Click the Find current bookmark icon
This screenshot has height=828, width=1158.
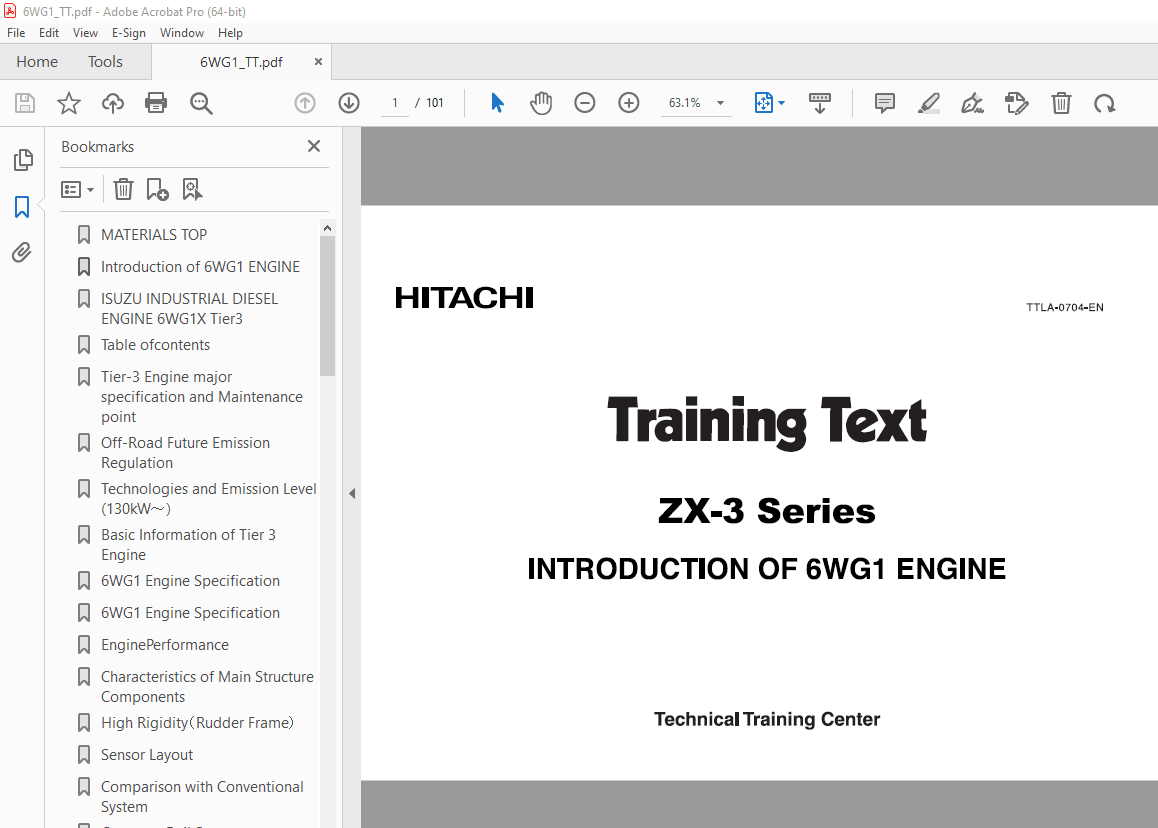[x=192, y=190]
